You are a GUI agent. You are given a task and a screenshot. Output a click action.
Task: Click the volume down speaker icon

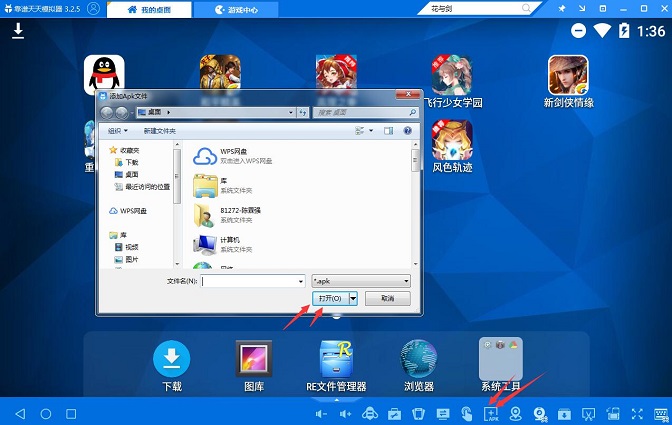pos(321,413)
